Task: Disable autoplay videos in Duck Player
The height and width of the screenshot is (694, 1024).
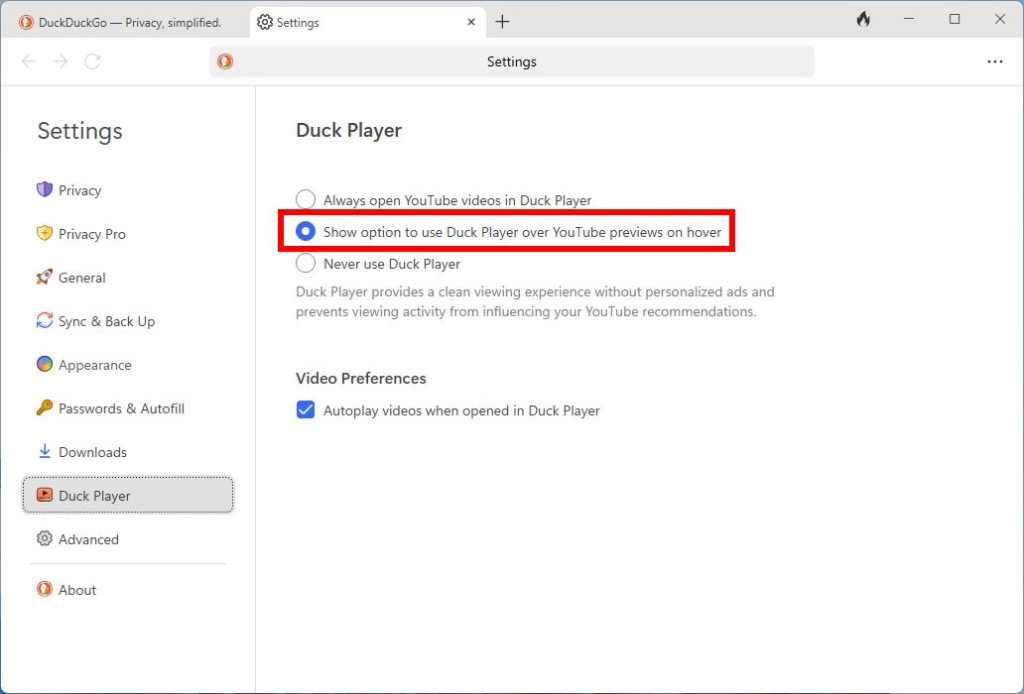Action: tap(305, 410)
